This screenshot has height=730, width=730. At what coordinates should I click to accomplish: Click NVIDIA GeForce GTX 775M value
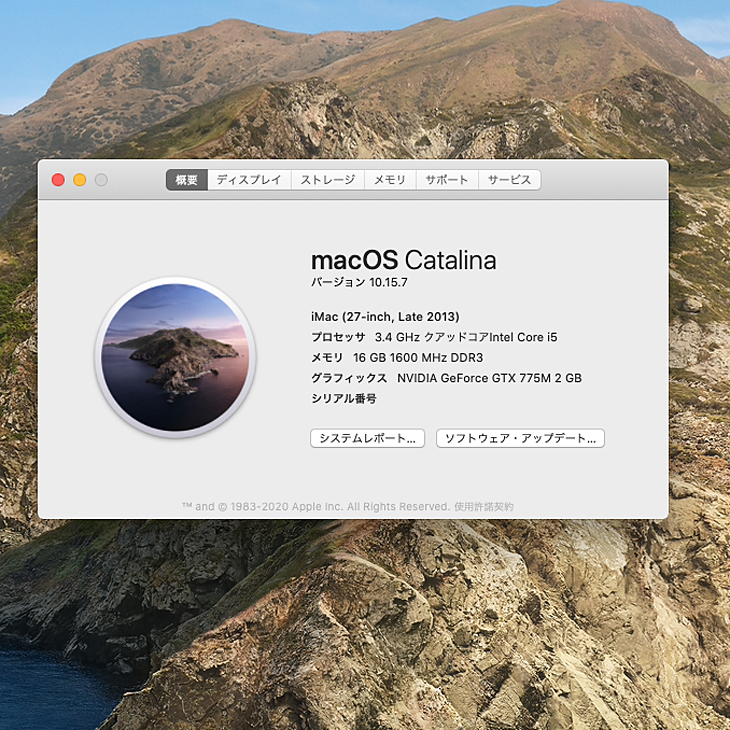tap(489, 378)
